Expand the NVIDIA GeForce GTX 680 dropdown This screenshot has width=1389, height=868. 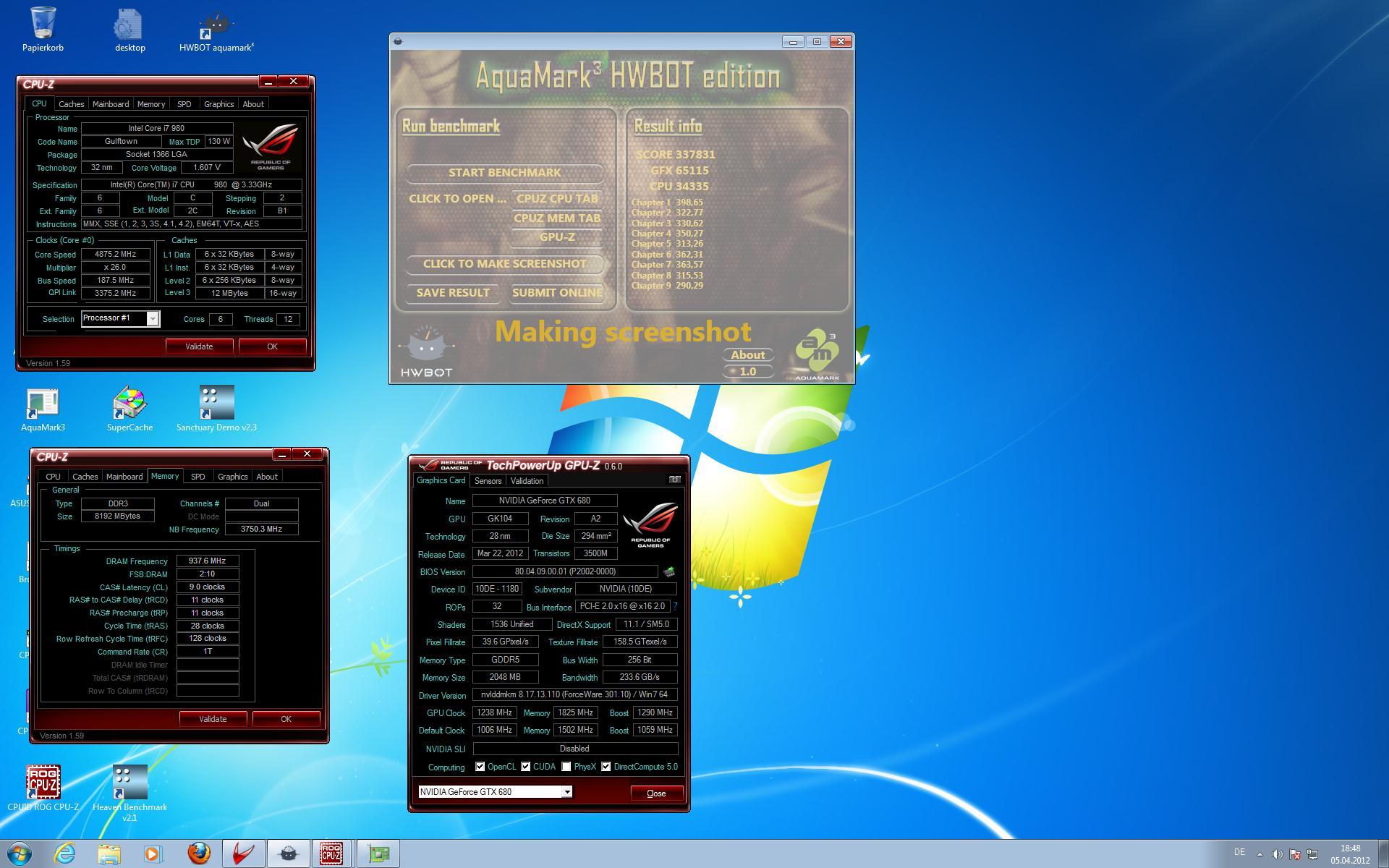567,792
